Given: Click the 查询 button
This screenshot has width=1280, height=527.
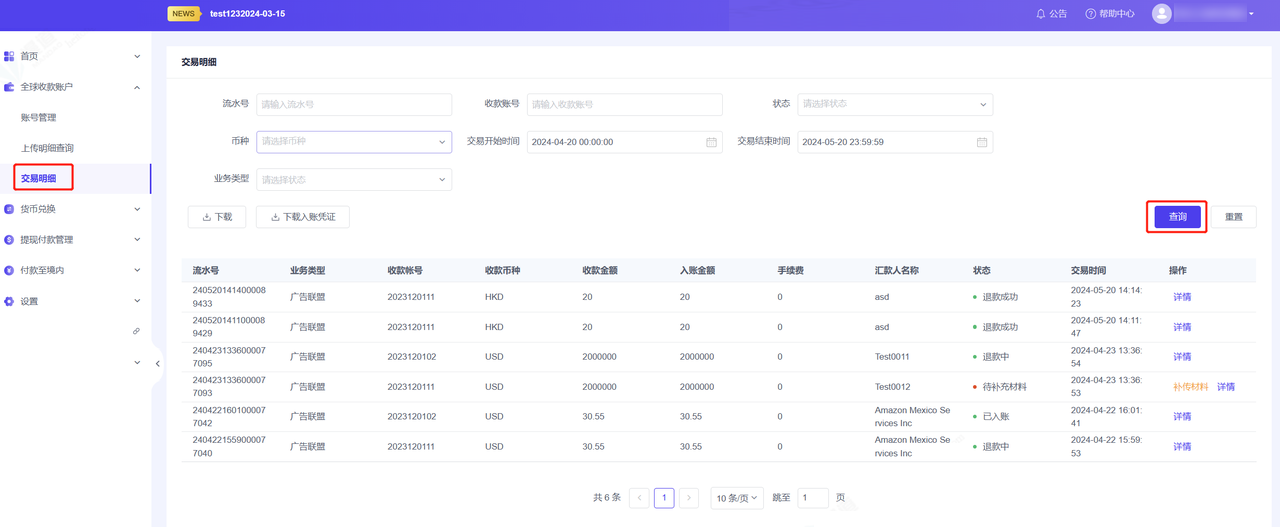Looking at the screenshot, I should pyautogui.click(x=1177, y=217).
